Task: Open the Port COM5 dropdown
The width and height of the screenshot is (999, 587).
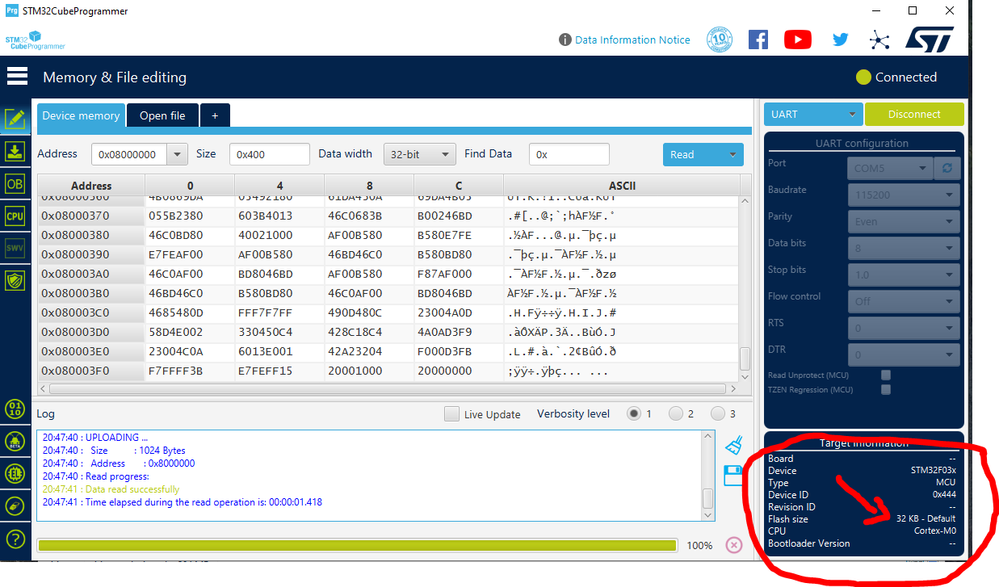Action: pyautogui.click(x=889, y=168)
